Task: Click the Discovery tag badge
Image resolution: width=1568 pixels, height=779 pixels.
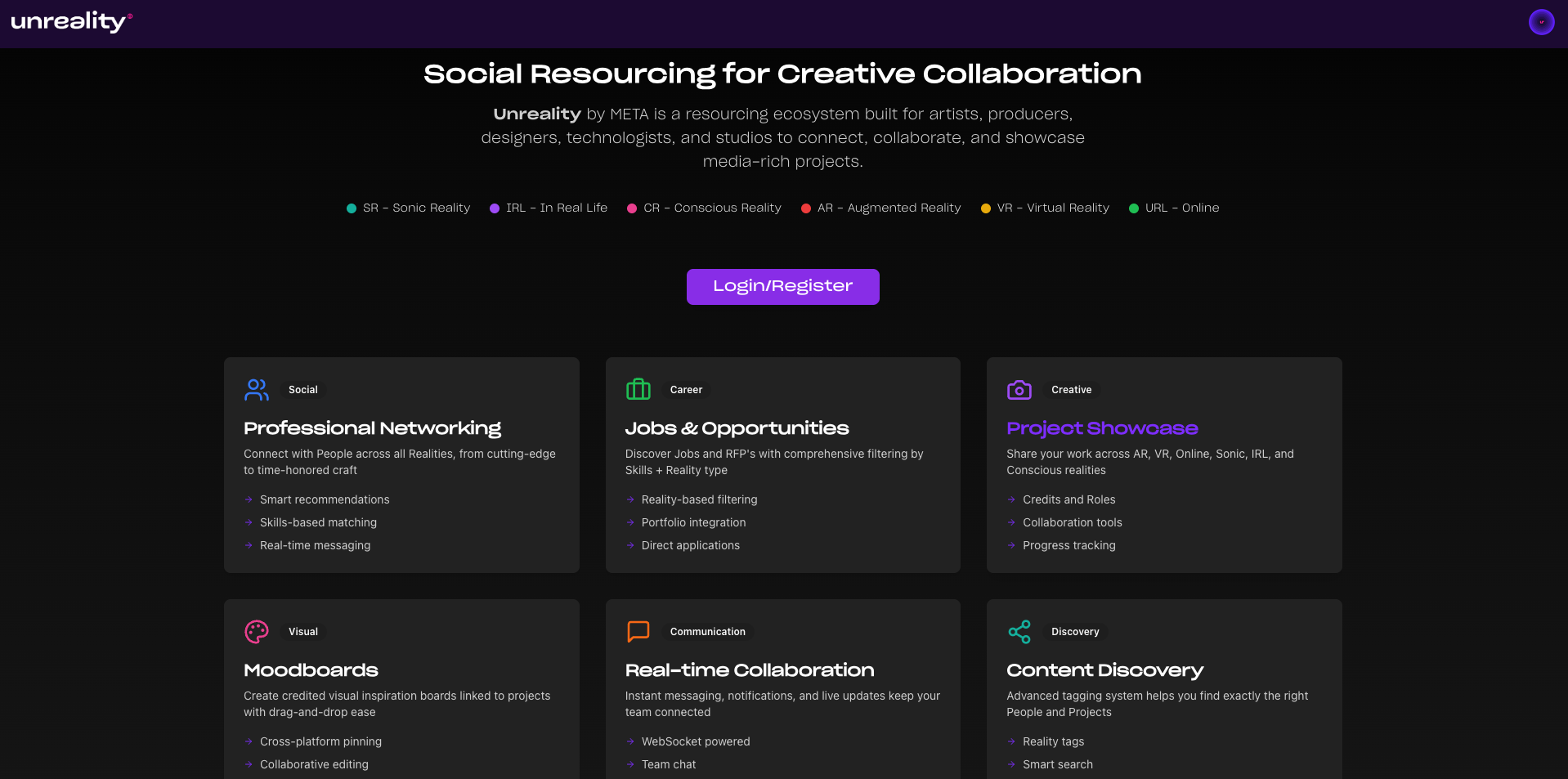Action: (x=1075, y=632)
